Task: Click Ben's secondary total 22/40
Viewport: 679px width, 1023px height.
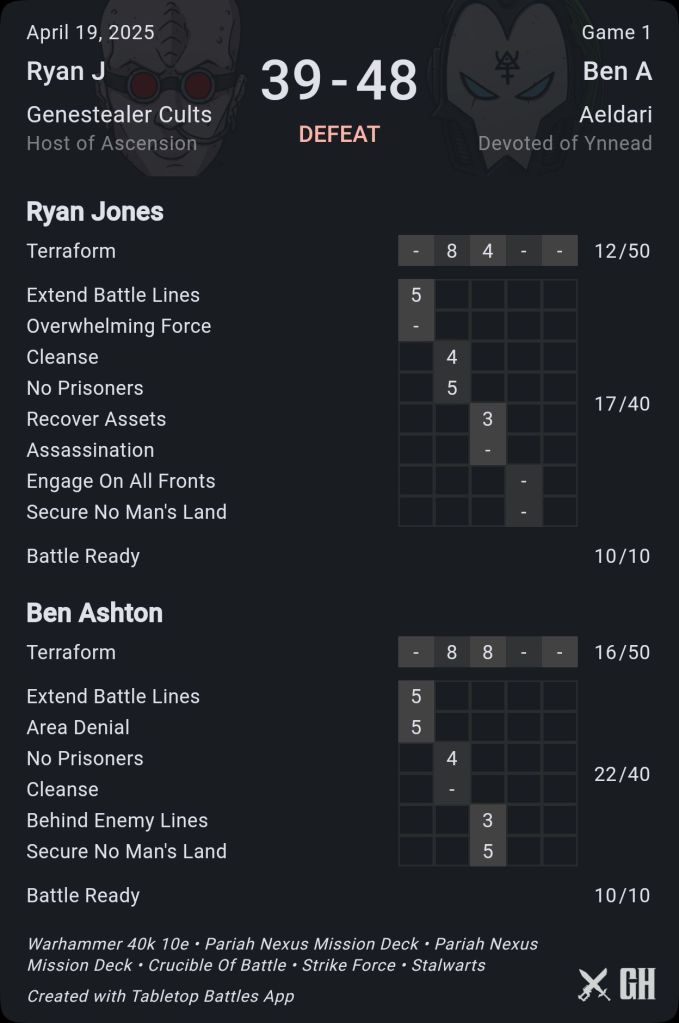Action: (x=622, y=774)
